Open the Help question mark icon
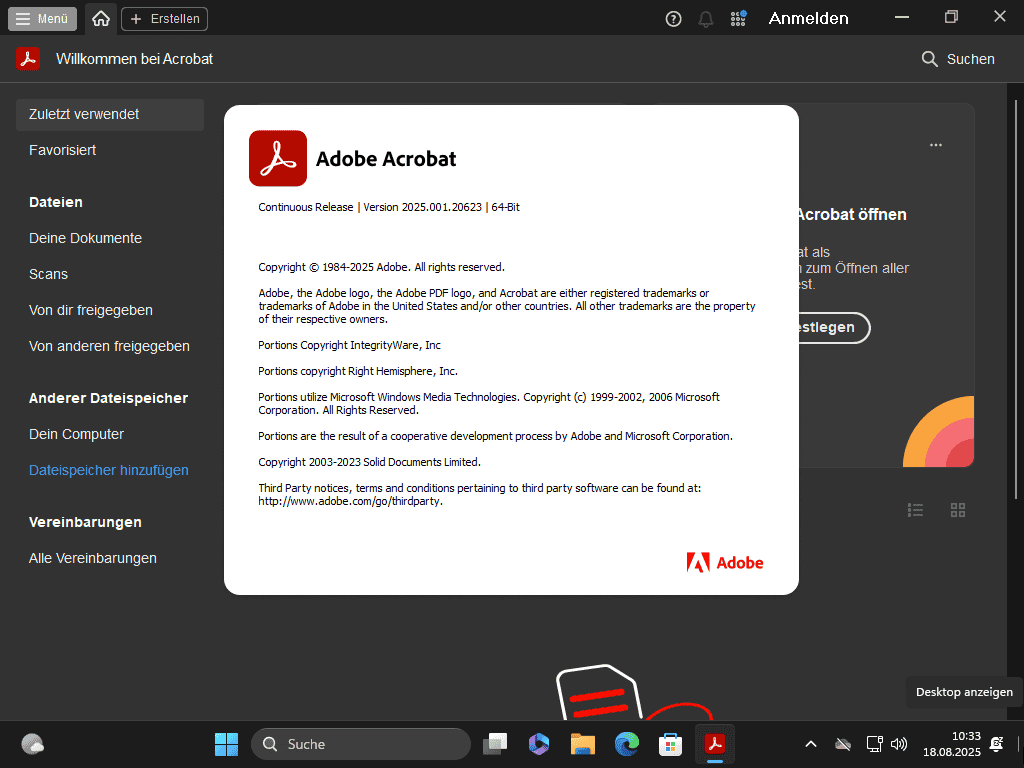This screenshot has height=768, width=1024. [x=674, y=18]
